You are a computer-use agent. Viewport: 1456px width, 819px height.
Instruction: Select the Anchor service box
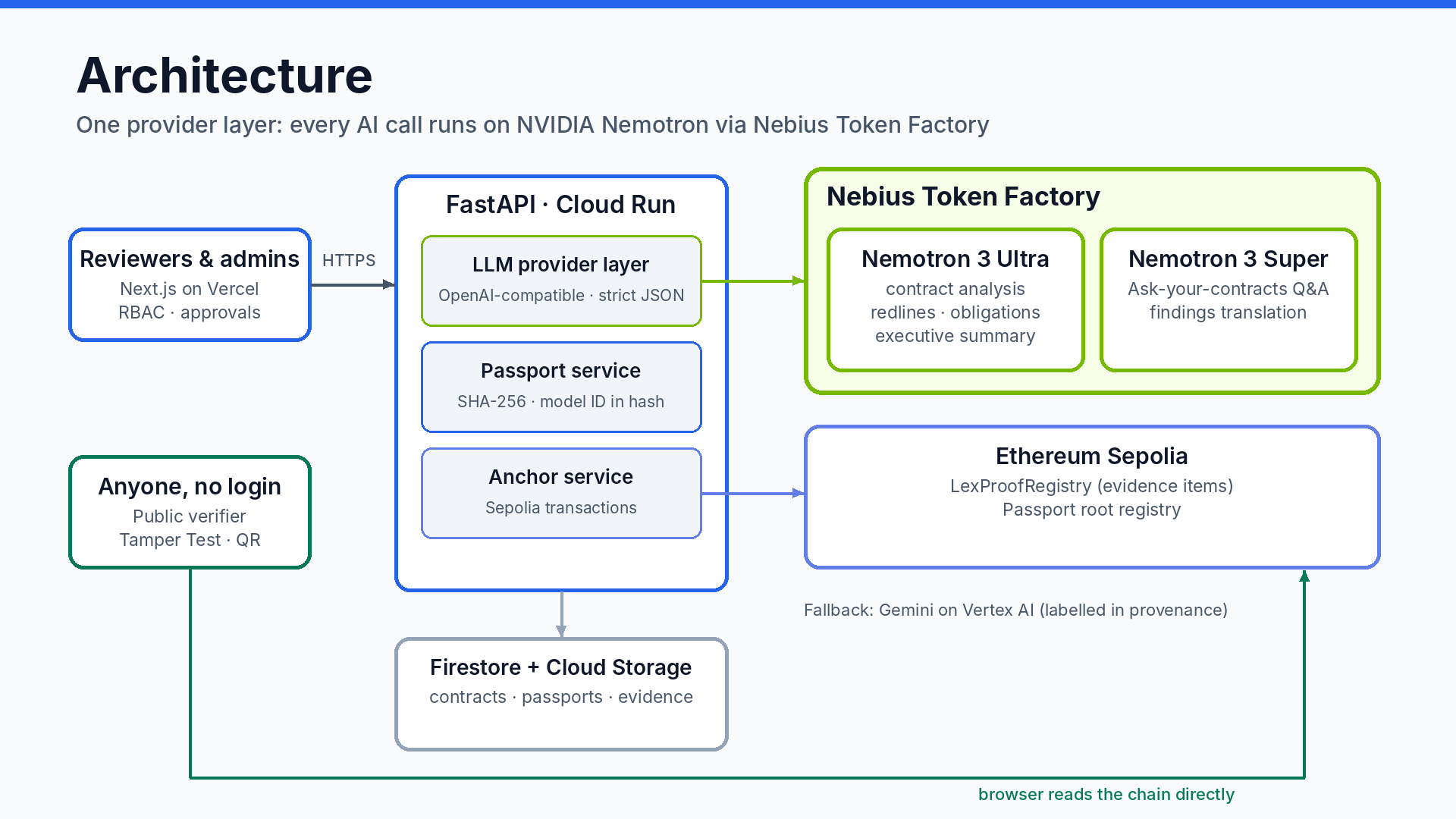[x=561, y=493]
